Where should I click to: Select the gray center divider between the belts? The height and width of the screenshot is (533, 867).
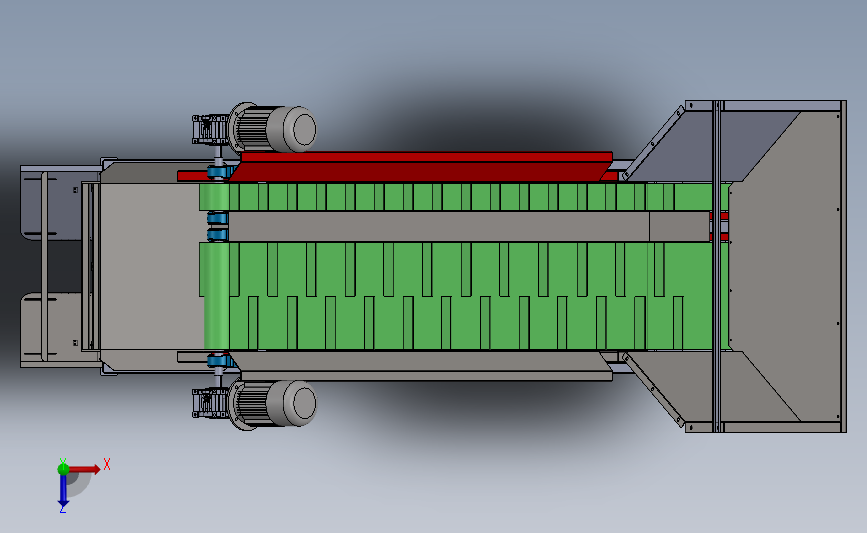pos(469,226)
